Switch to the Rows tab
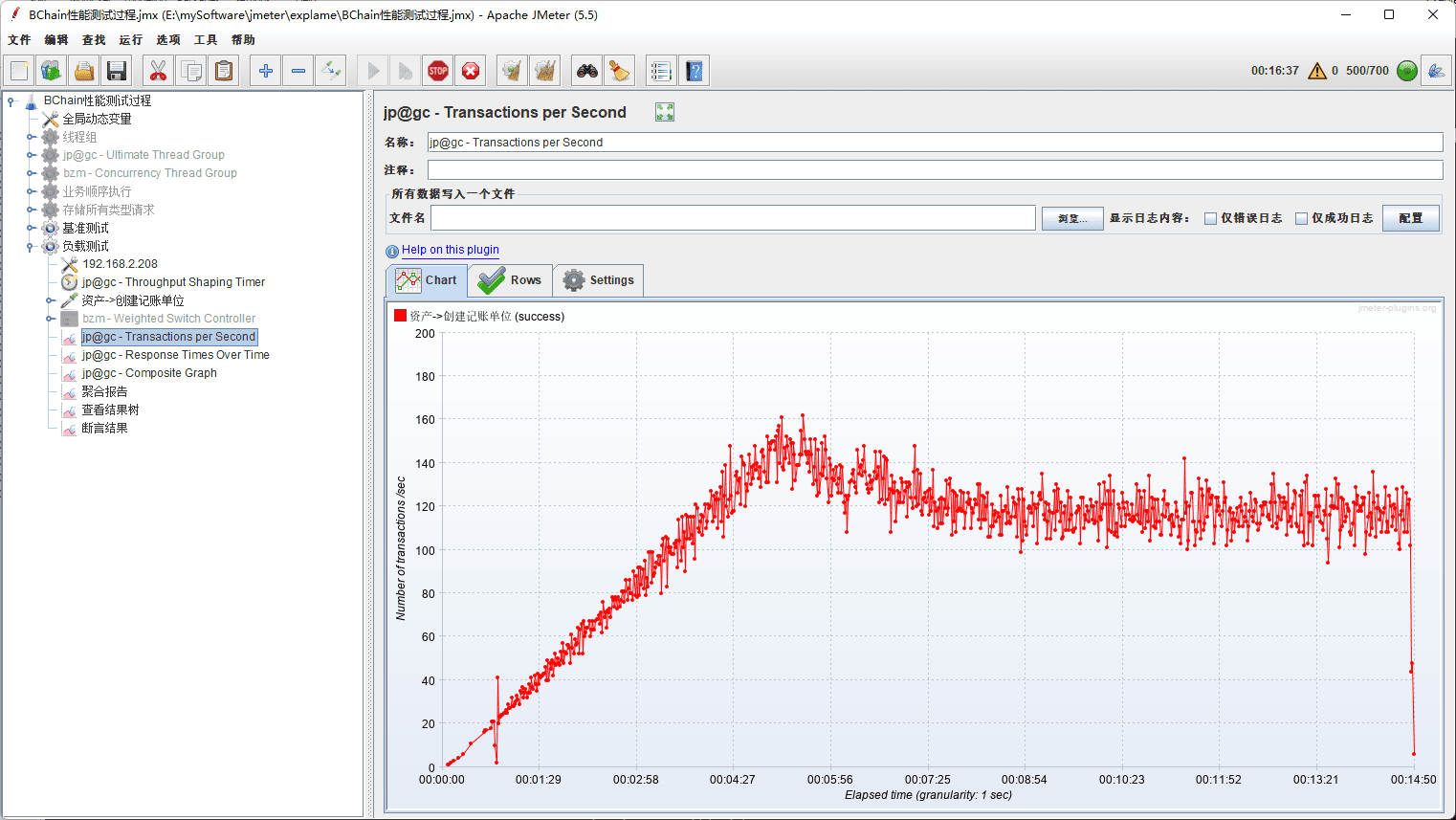Image resolution: width=1456 pixels, height=820 pixels. pos(511,280)
